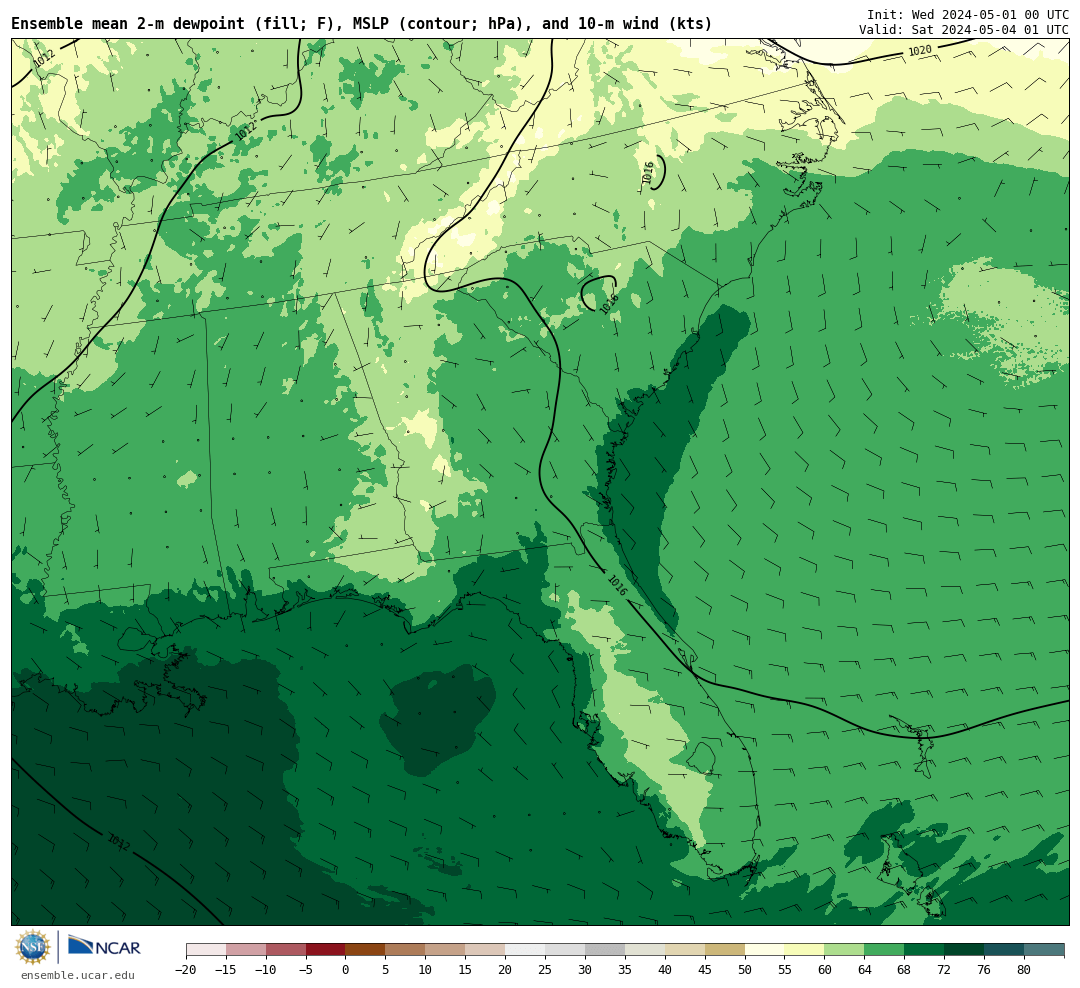
Task: Click the 35 colorbar tick label
Action: (x=625, y=970)
